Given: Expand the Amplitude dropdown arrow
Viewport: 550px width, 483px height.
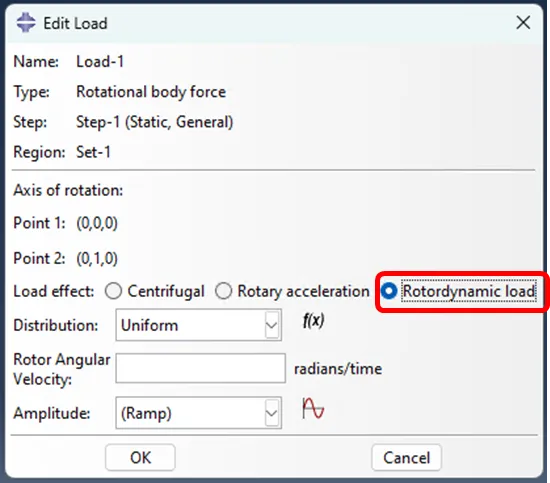Looking at the screenshot, I should point(272,412).
